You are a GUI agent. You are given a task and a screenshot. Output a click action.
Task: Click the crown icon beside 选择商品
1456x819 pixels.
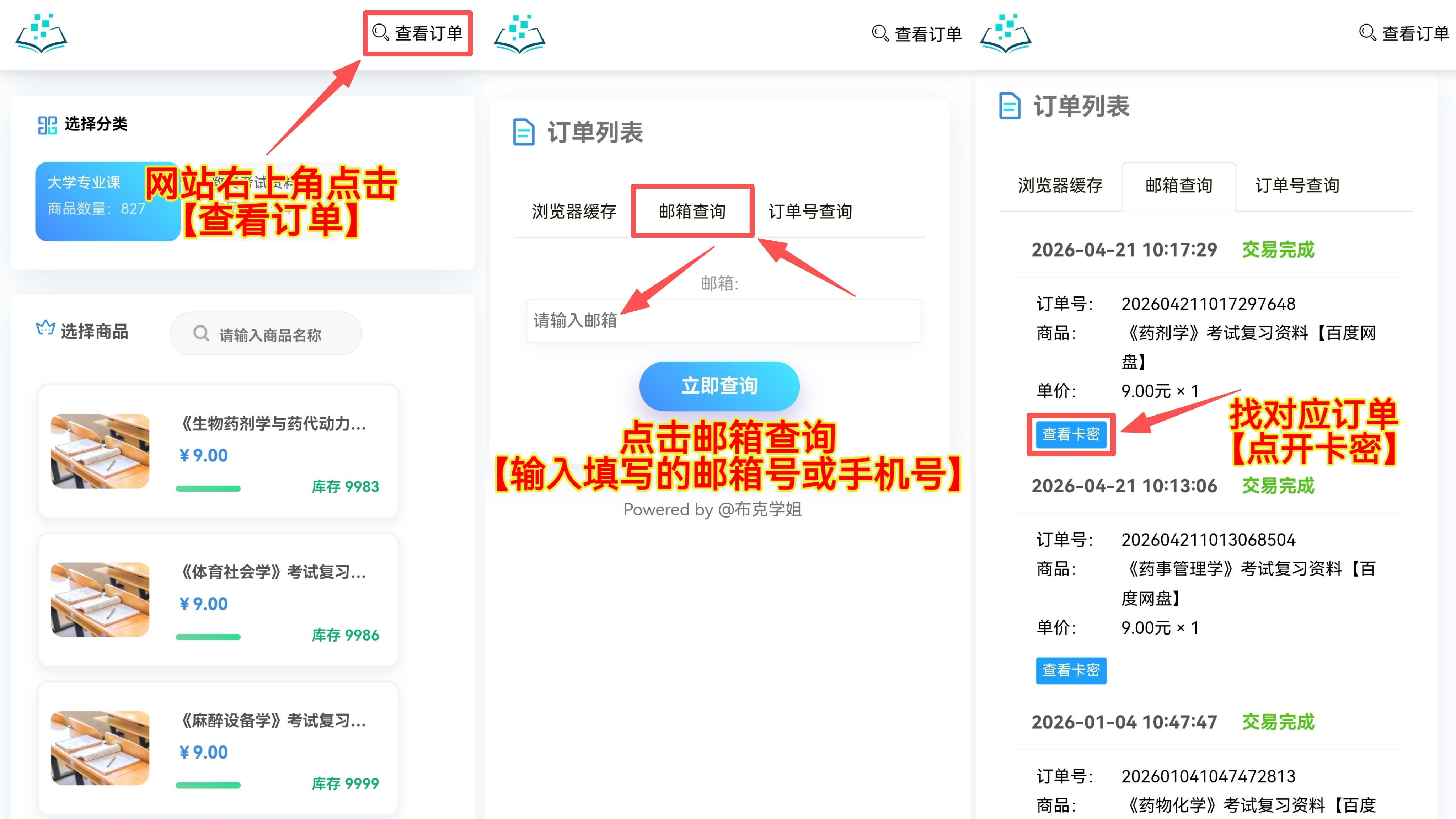click(45, 328)
